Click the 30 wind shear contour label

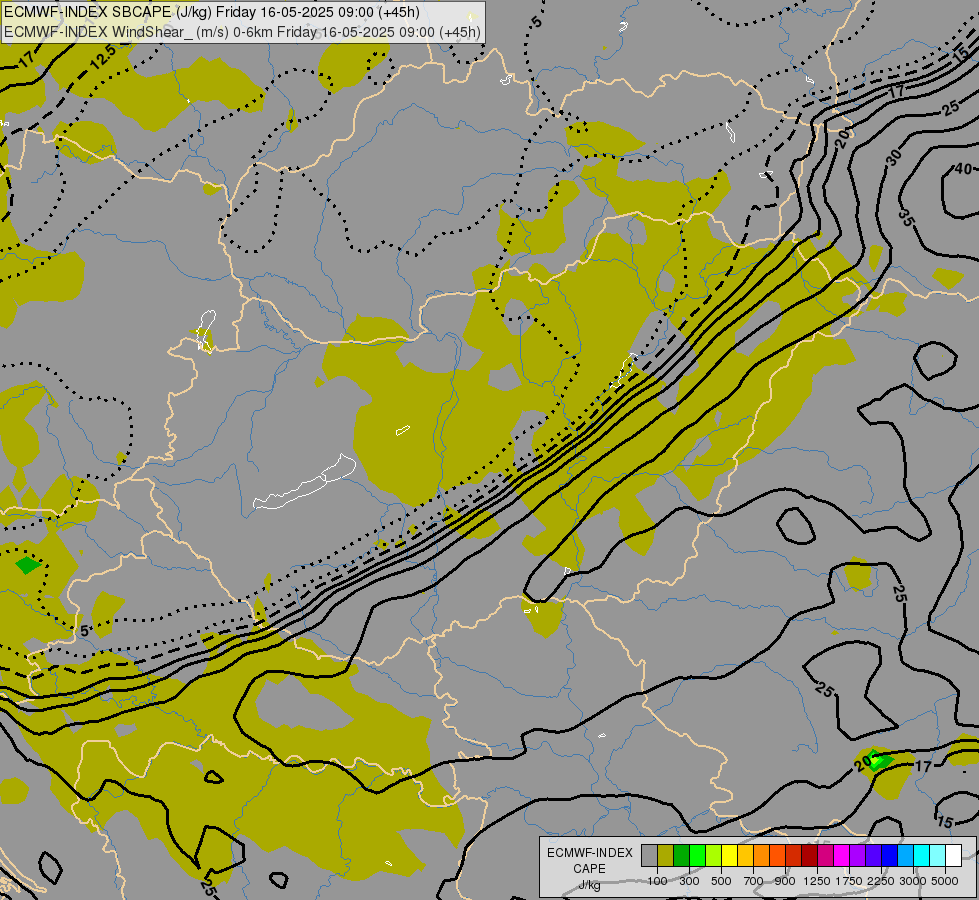click(x=894, y=157)
